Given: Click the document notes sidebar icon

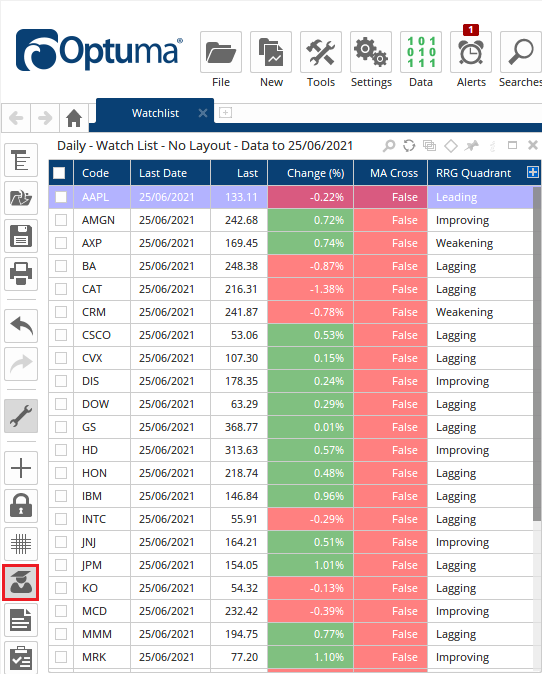Looking at the screenshot, I should coord(21,620).
